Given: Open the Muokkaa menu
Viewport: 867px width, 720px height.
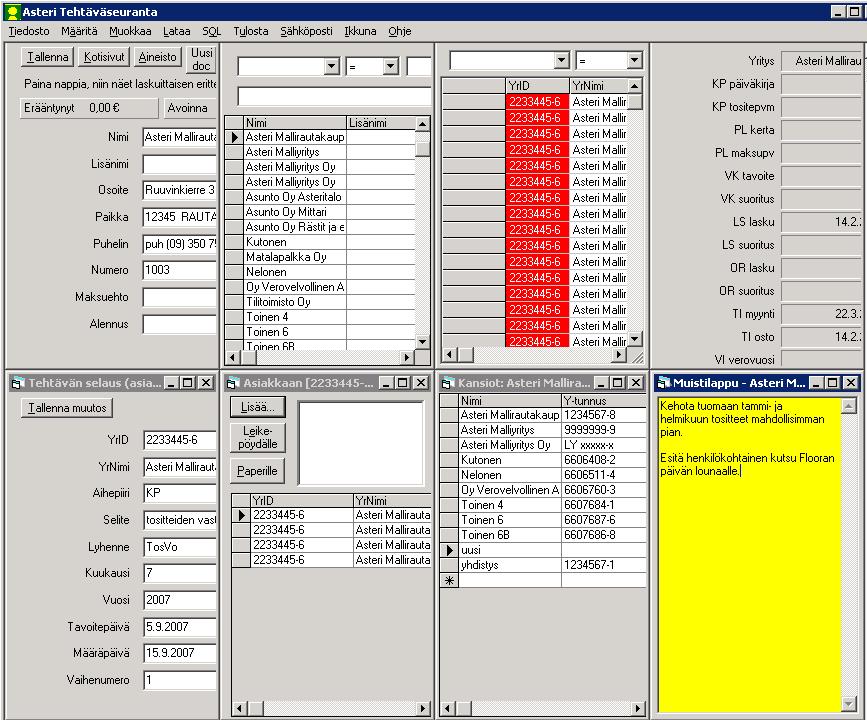Looking at the screenshot, I should click(130, 31).
